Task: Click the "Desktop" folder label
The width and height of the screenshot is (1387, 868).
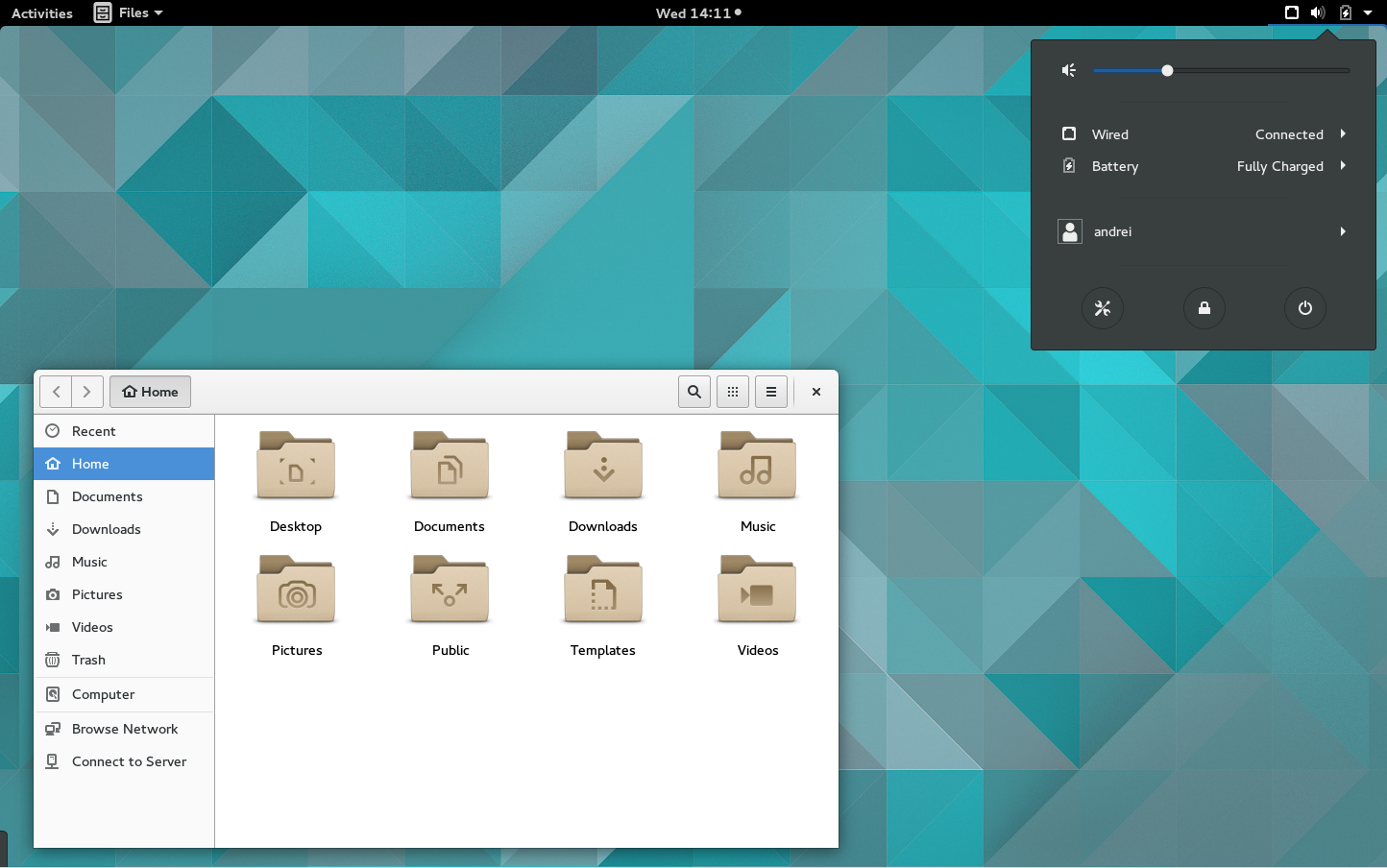Action: click(296, 526)
